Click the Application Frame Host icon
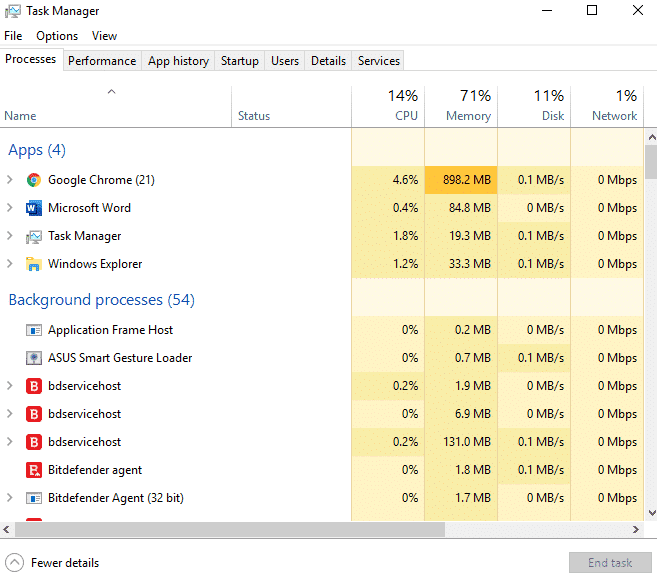The width and height of the screenshot is (657, 584). pos(34,331)
